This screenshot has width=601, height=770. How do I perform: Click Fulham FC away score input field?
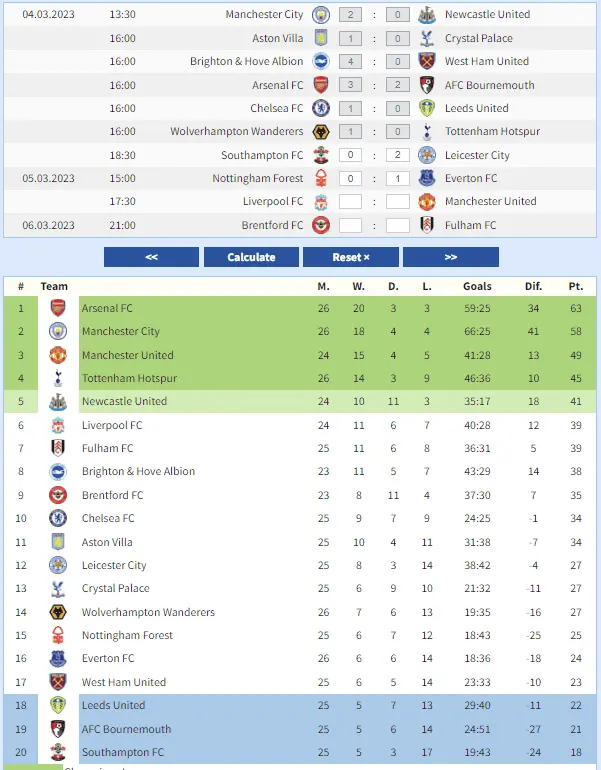398,225
